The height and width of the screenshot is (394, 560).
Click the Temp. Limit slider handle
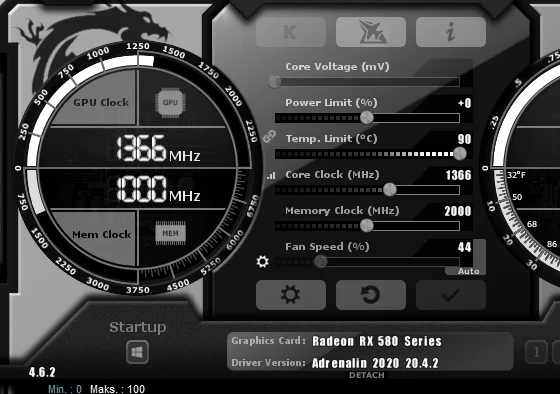pos(460,154)
